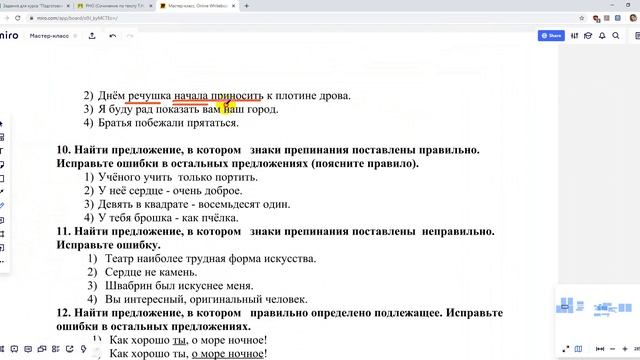Open board settings sliders icon
Image resolution: width=640 pixels, height=360 pixels.
[x=574, y=36]
